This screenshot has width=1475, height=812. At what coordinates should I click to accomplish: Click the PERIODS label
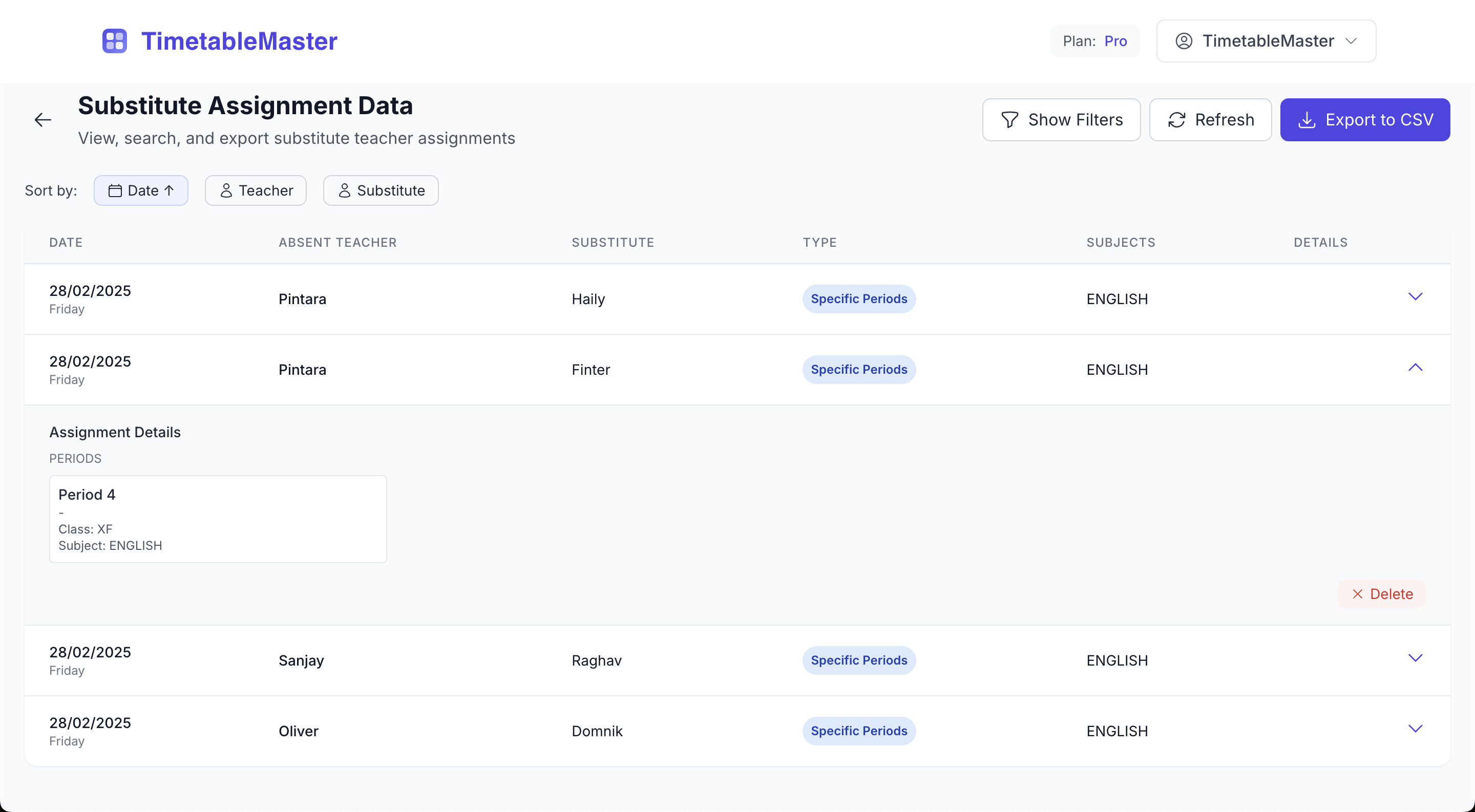coord(75,458)
